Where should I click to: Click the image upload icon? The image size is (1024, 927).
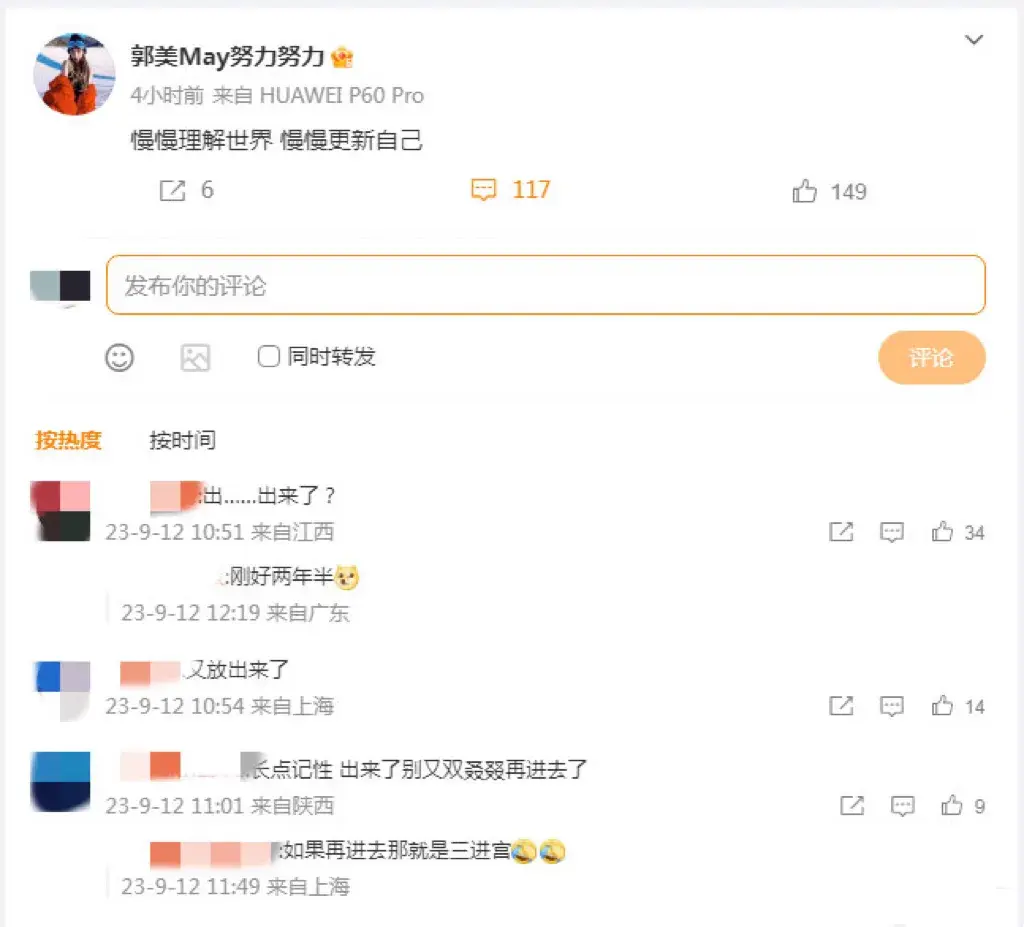(x=195, y=357)
